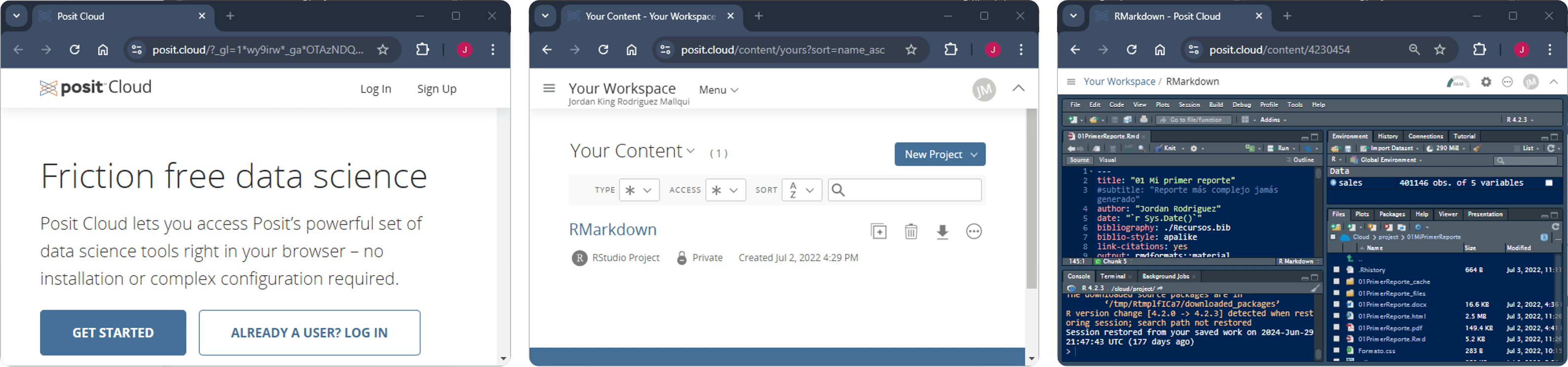The image size is (1568, 367).
Task: Click the JM user avatar in Your Workspace window
Action: [x=983, y=90]
